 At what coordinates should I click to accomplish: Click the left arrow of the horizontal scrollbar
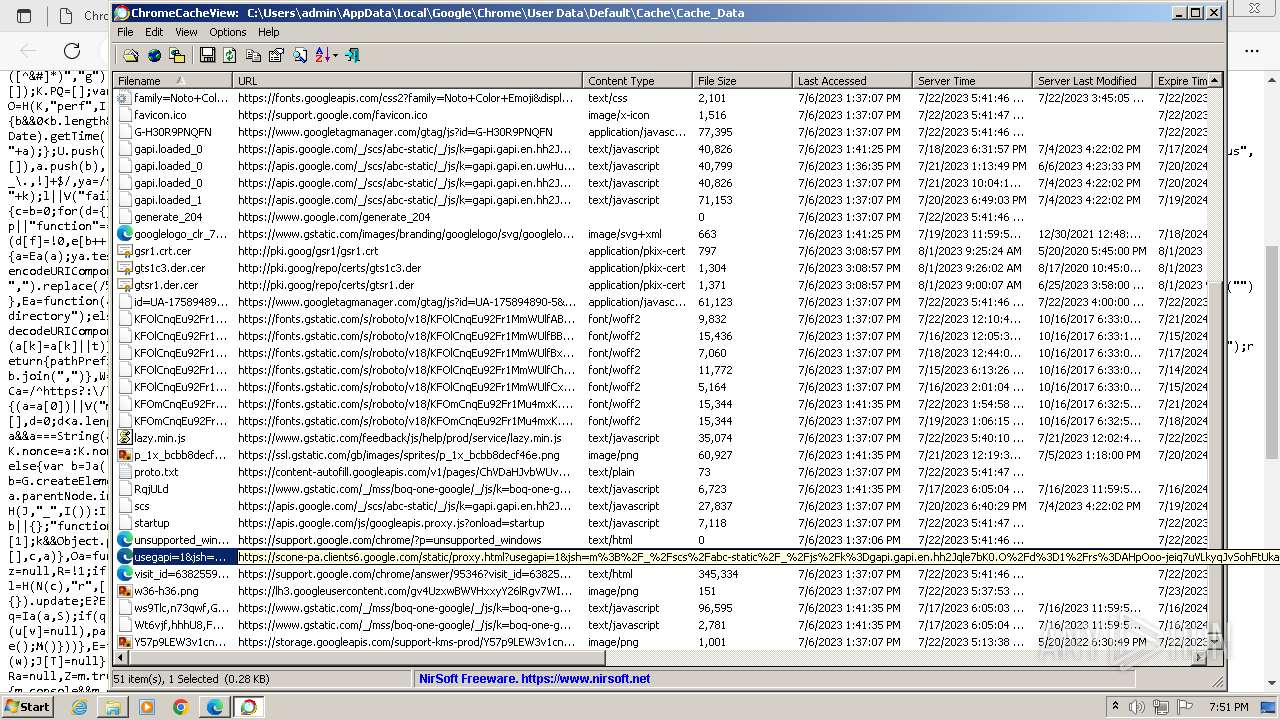(122, 658)
